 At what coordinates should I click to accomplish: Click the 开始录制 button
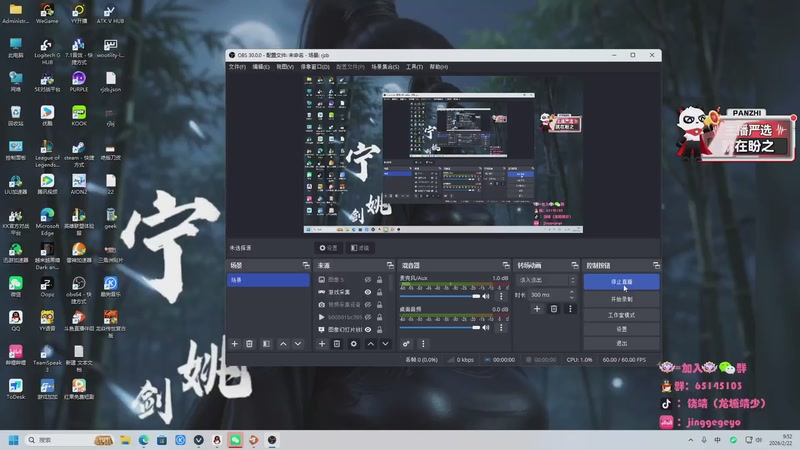click(621, 299)
